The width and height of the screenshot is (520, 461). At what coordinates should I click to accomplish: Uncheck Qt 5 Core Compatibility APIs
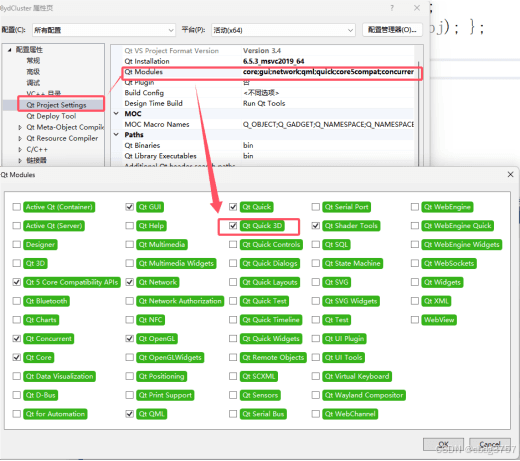coord(17,282)
